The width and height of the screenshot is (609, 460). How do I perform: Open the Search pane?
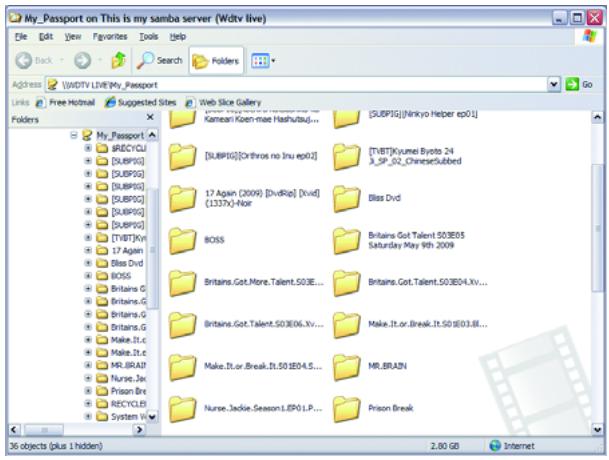pos(160,61)
